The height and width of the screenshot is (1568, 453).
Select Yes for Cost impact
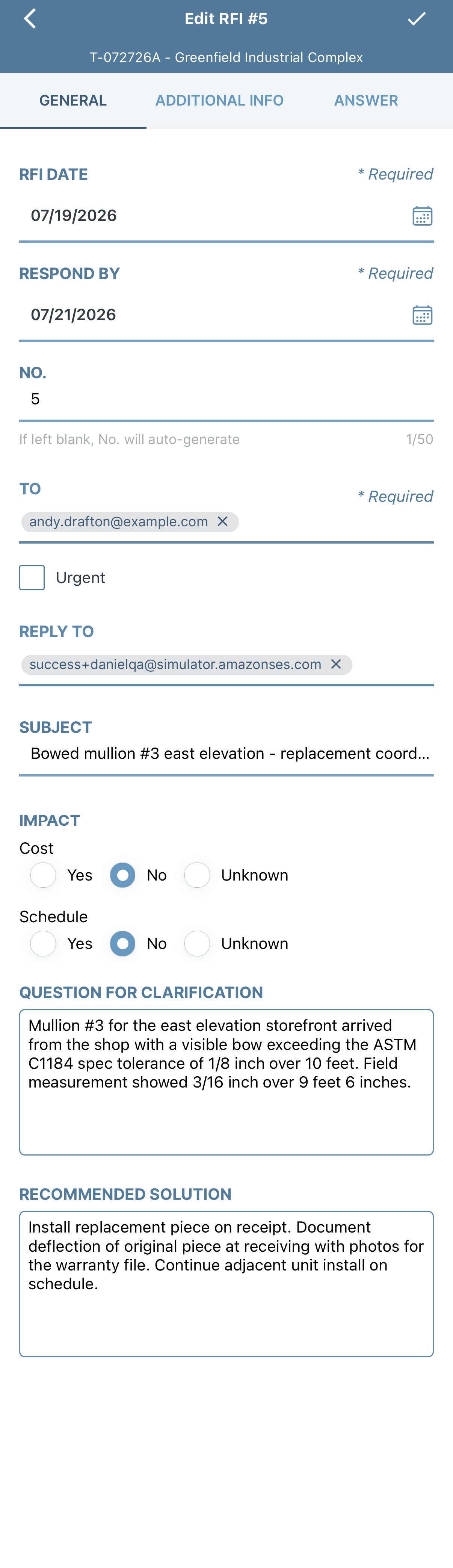pos(43,875)
